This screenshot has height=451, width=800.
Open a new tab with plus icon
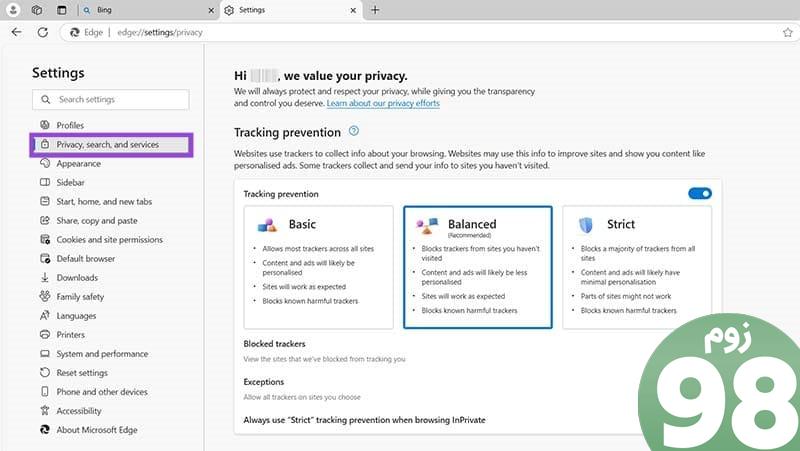375,10
